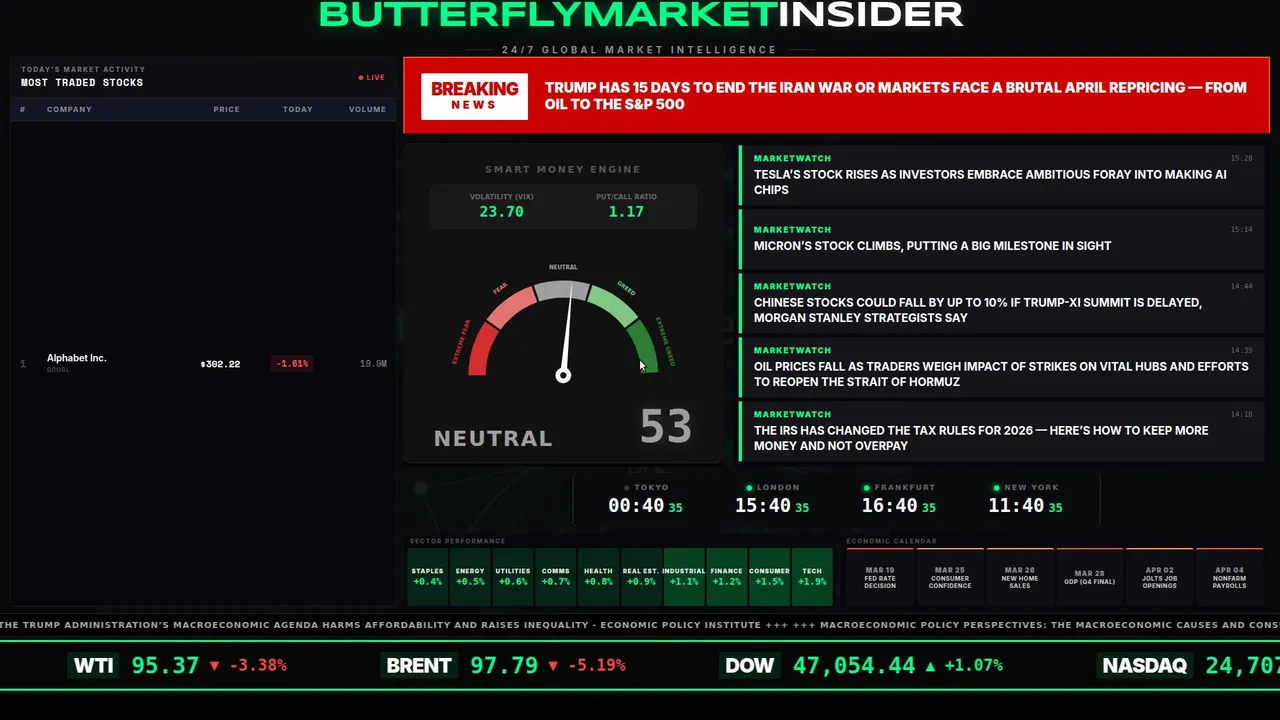Open the Micron stock climbs headline
This screenshot has height=720, width=1280.
point(1002,239)
